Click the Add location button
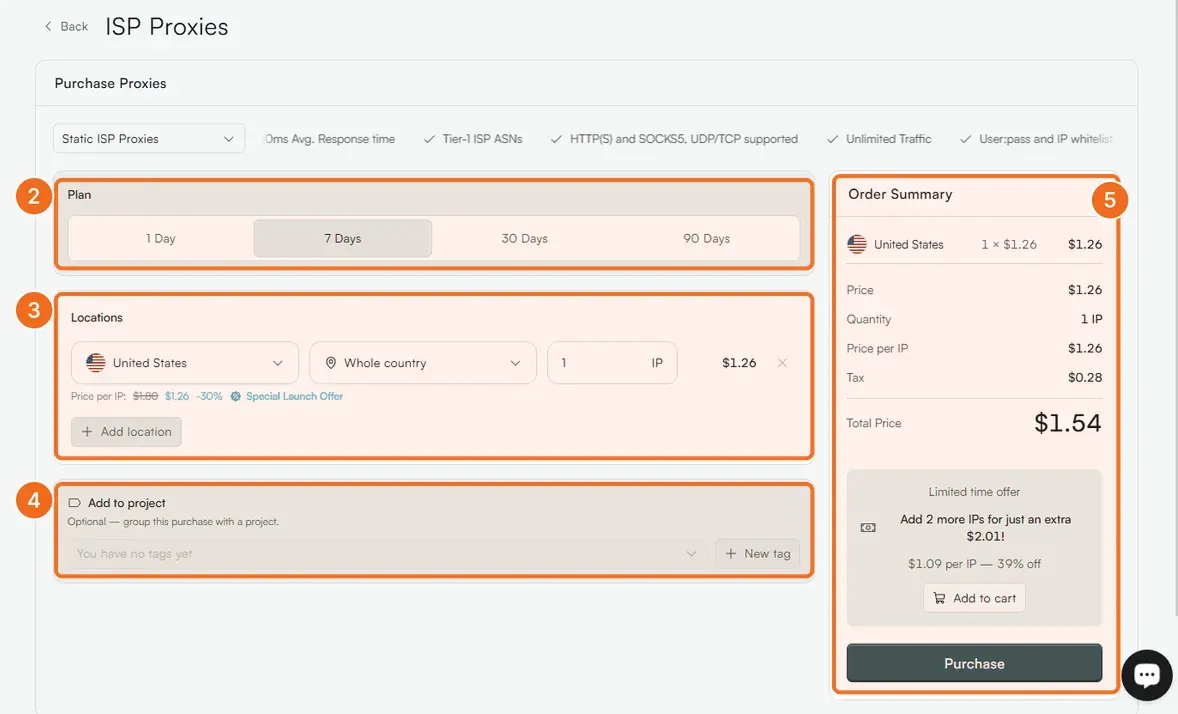The image size is (1178, 714). point(126,431)
